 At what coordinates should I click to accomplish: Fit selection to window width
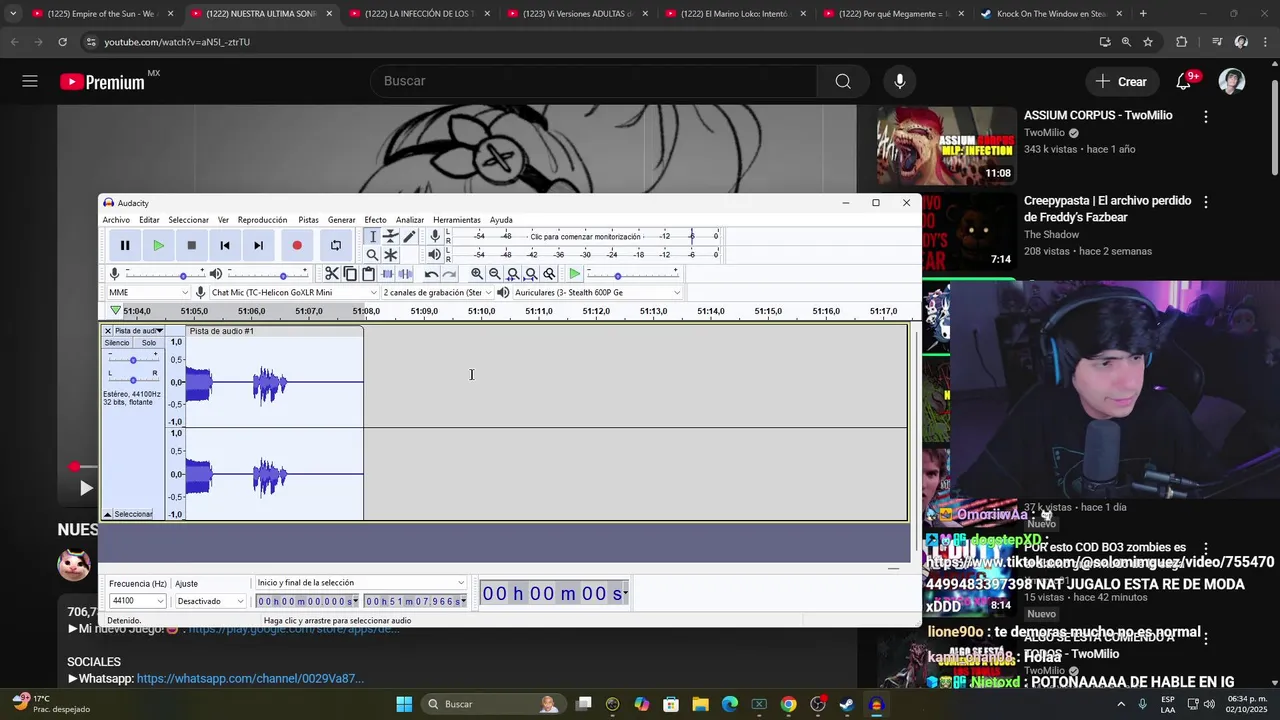(513, 274)
